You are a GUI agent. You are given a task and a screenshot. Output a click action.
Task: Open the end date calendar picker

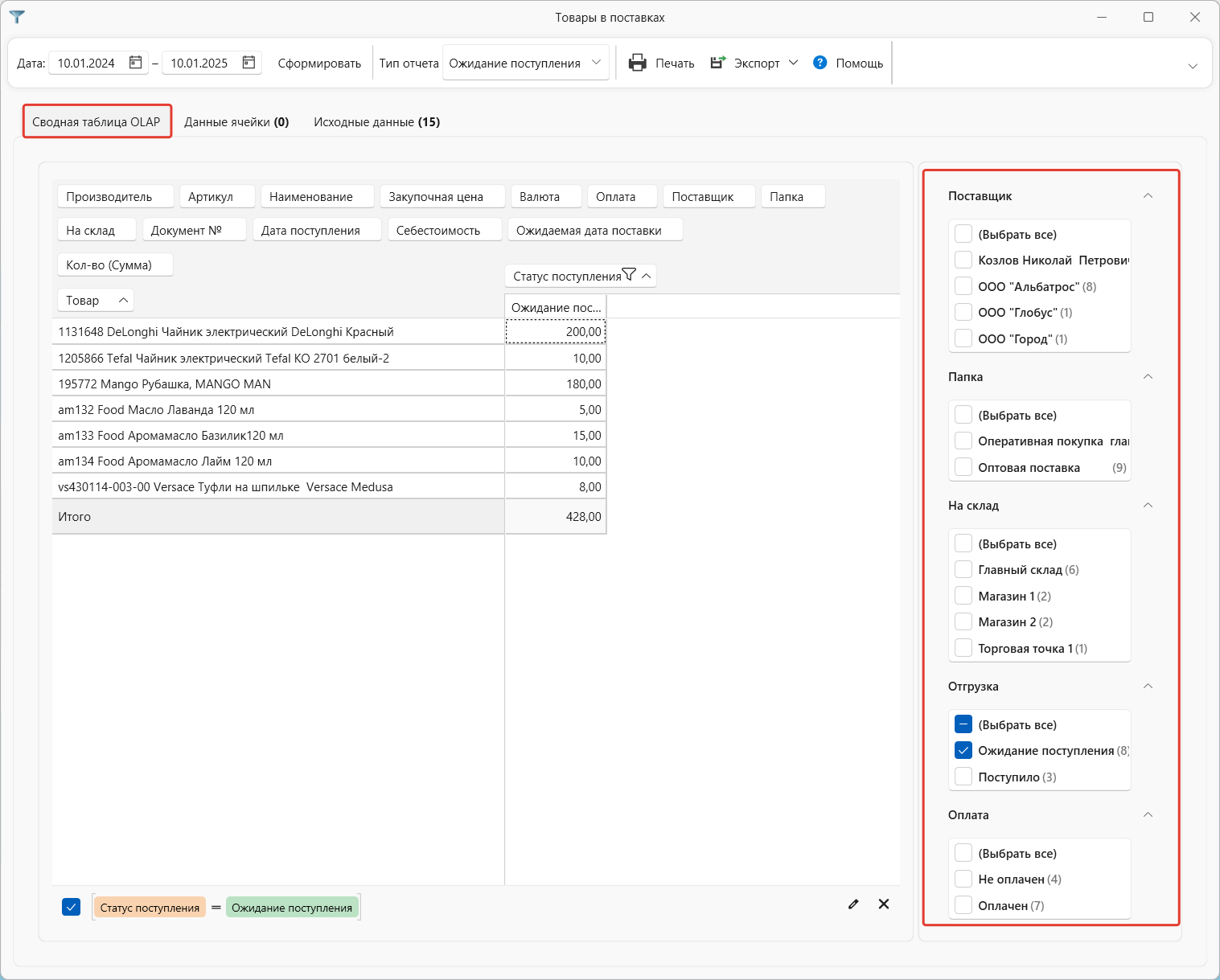click(249, 63)
